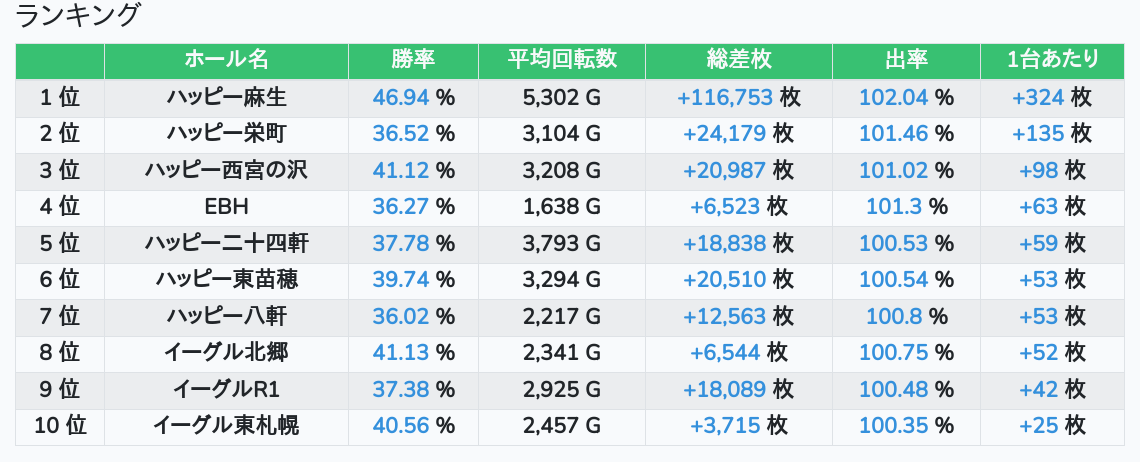Select イーグル東札幌 hall name
The height and width of the screenshot is (462, 1140).
[226, 426]
